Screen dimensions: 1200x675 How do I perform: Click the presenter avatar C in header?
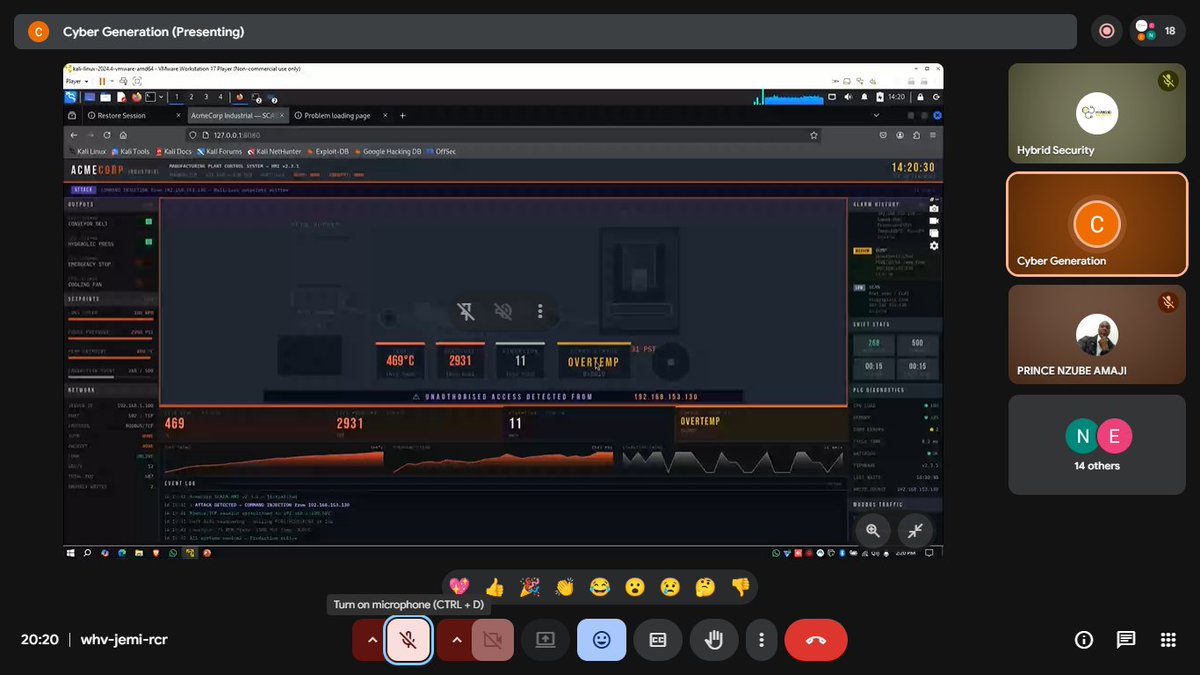click(38, 31)
